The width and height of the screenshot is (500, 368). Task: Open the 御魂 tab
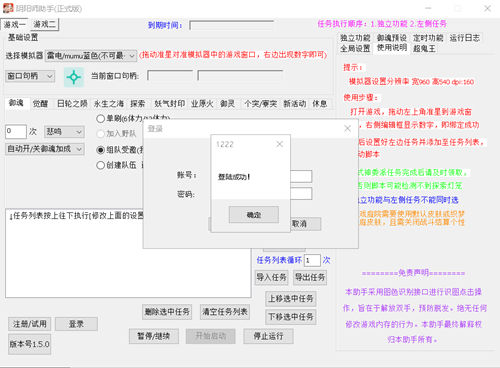tap(17, 103)
